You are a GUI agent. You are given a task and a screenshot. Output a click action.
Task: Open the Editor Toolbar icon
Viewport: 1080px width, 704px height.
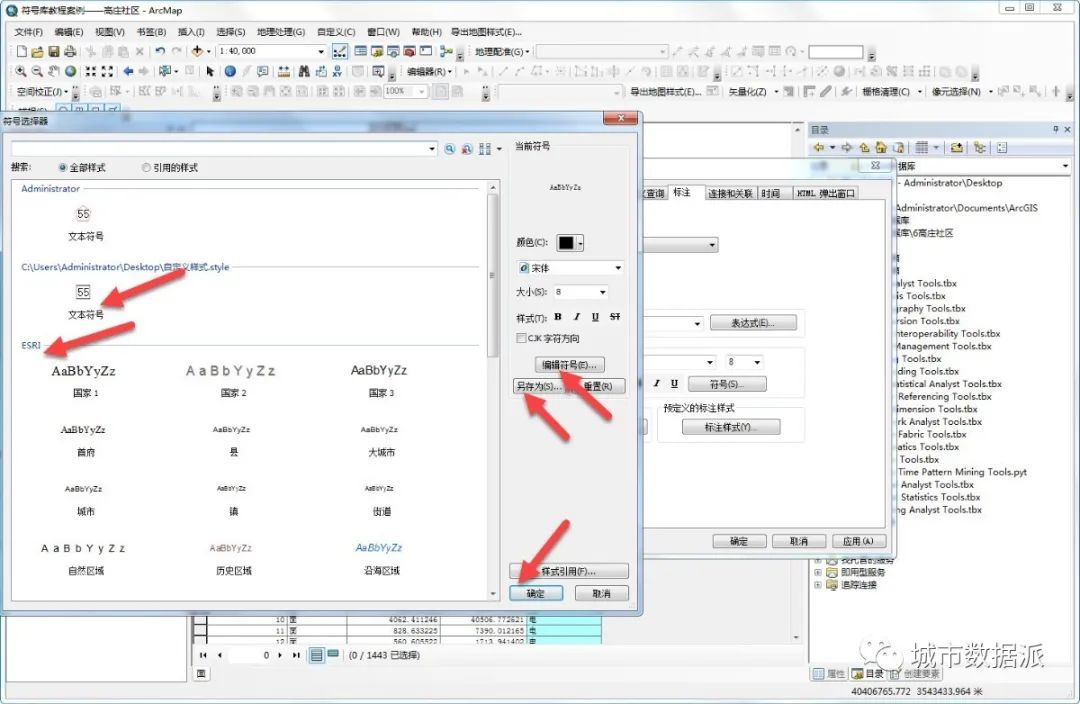click(340, 51)
